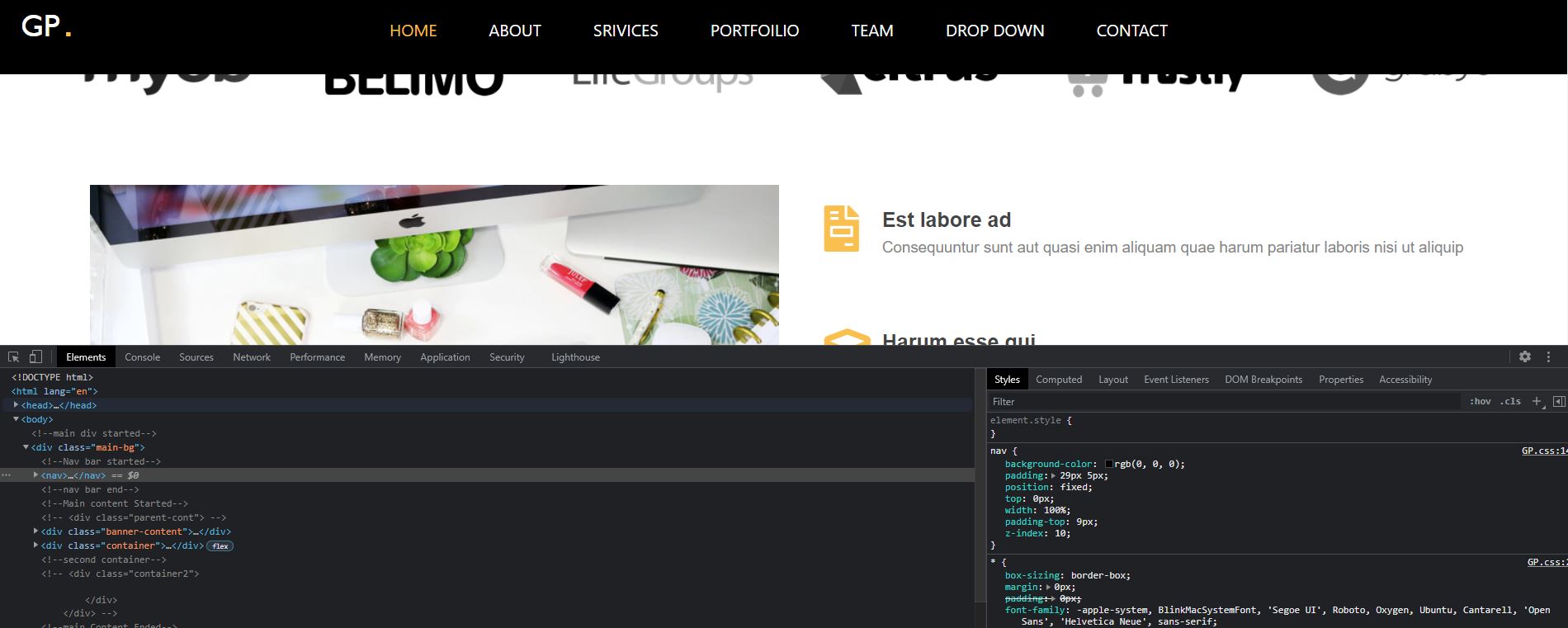Image resolution: width=1568 pixels, height=628 pixels.
Task: Expand the nav element node
Action: 35,475
